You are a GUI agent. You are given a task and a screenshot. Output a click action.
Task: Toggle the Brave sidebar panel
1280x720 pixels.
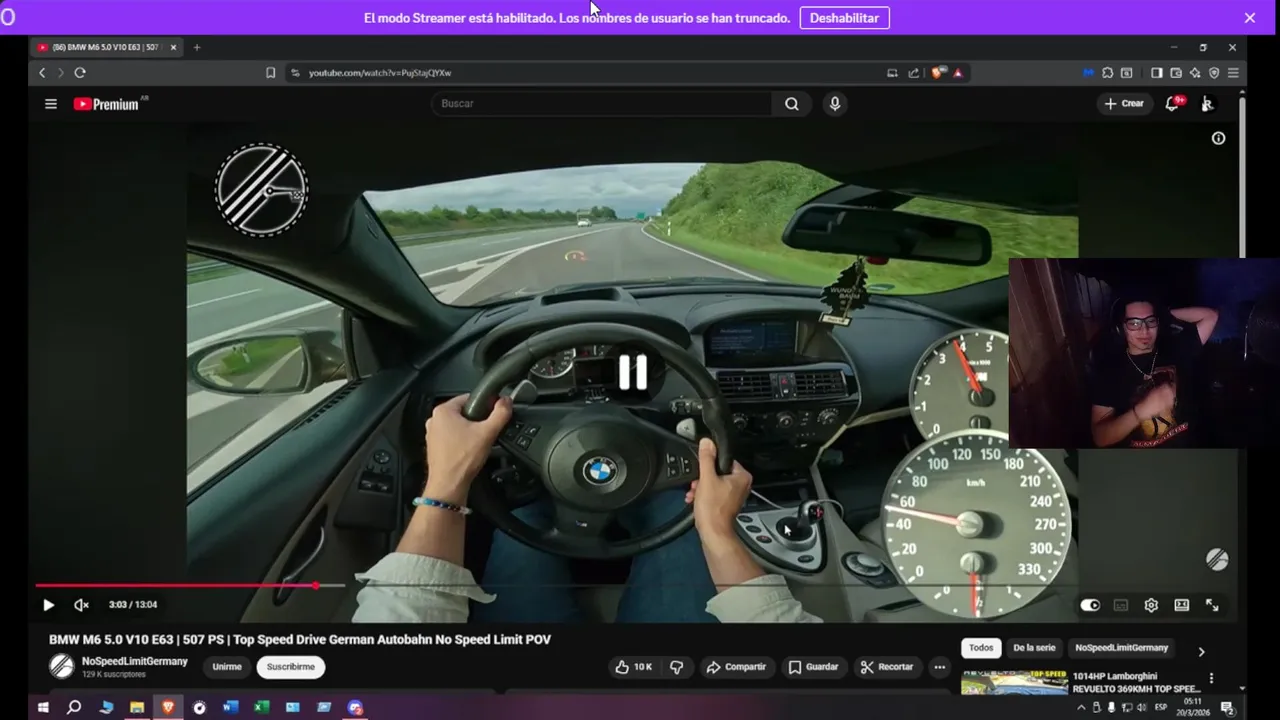[1157, 73]
